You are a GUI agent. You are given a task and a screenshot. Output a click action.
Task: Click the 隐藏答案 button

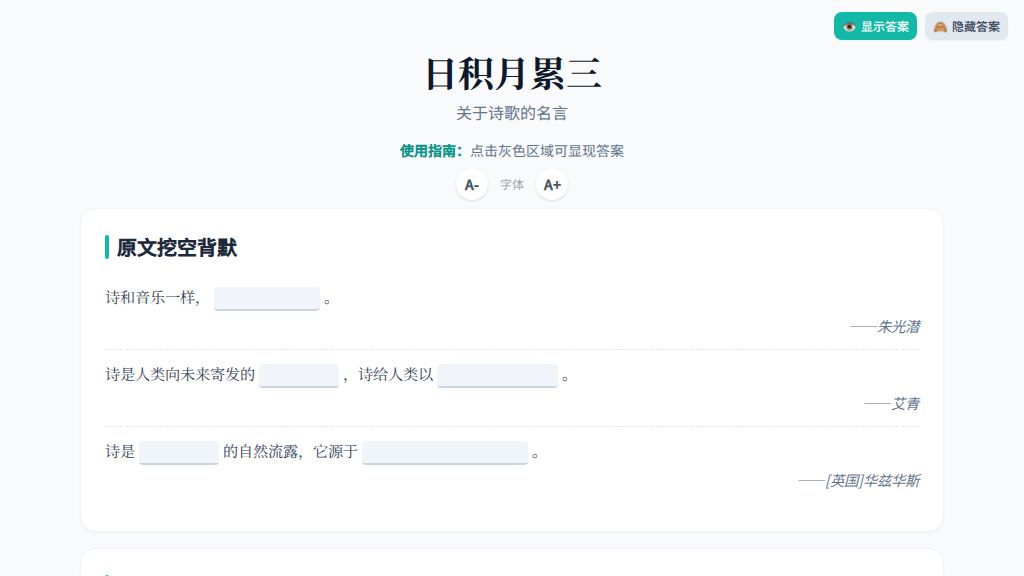(x=966, y=26)
